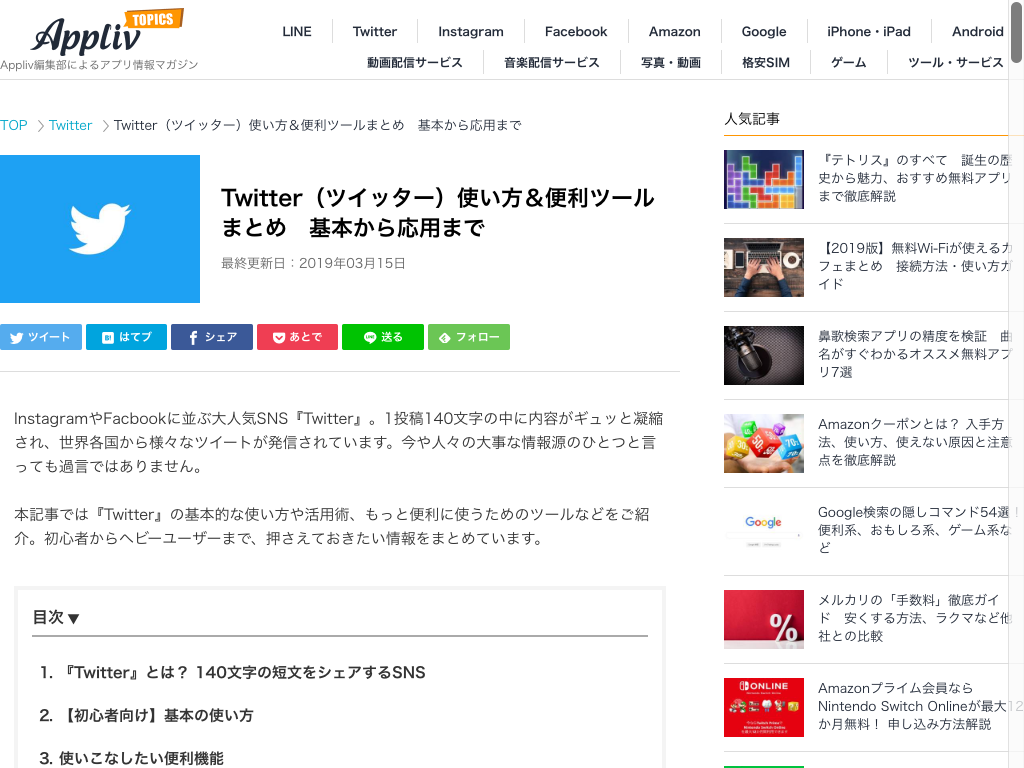
Task: Read the 【2019版】無料Wi-Fi article
Action: click(914, 266)
